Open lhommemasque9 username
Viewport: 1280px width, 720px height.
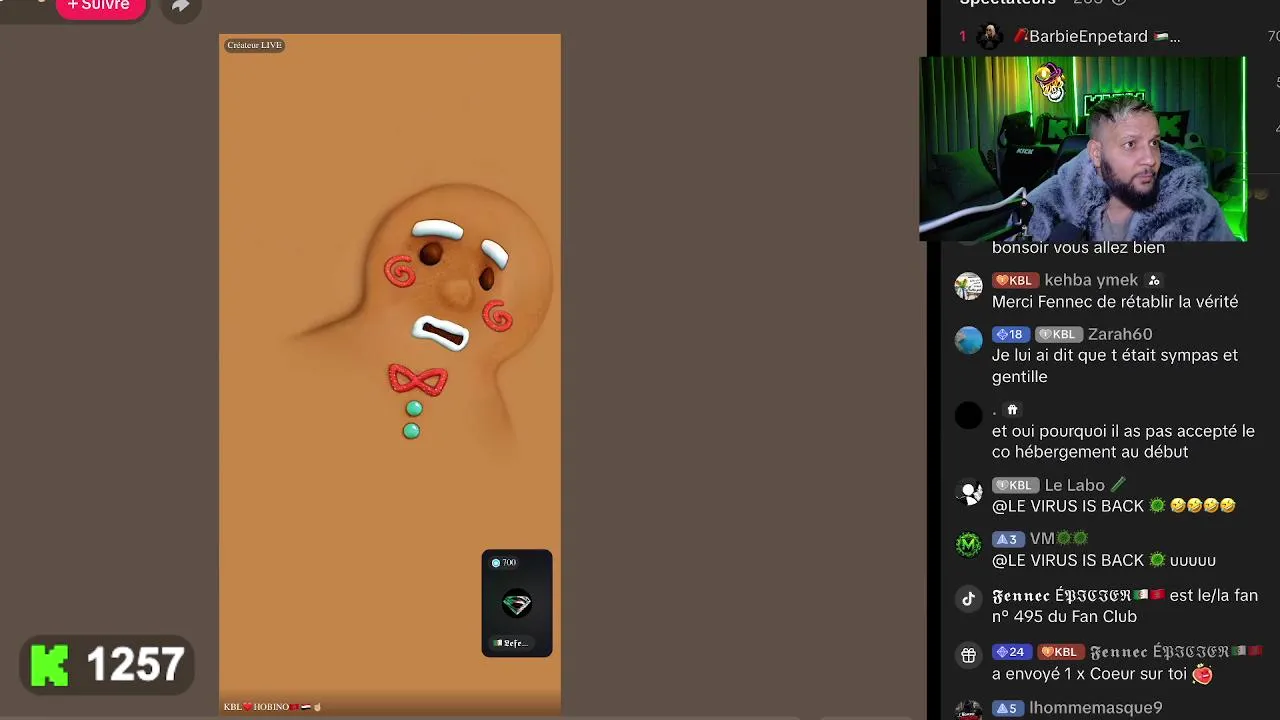(1096, 708)
